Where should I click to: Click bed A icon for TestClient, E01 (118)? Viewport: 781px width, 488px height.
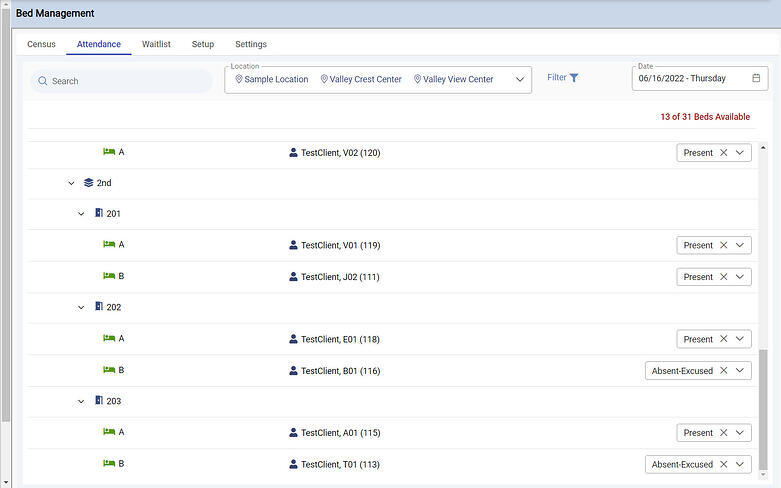[109, 338]
